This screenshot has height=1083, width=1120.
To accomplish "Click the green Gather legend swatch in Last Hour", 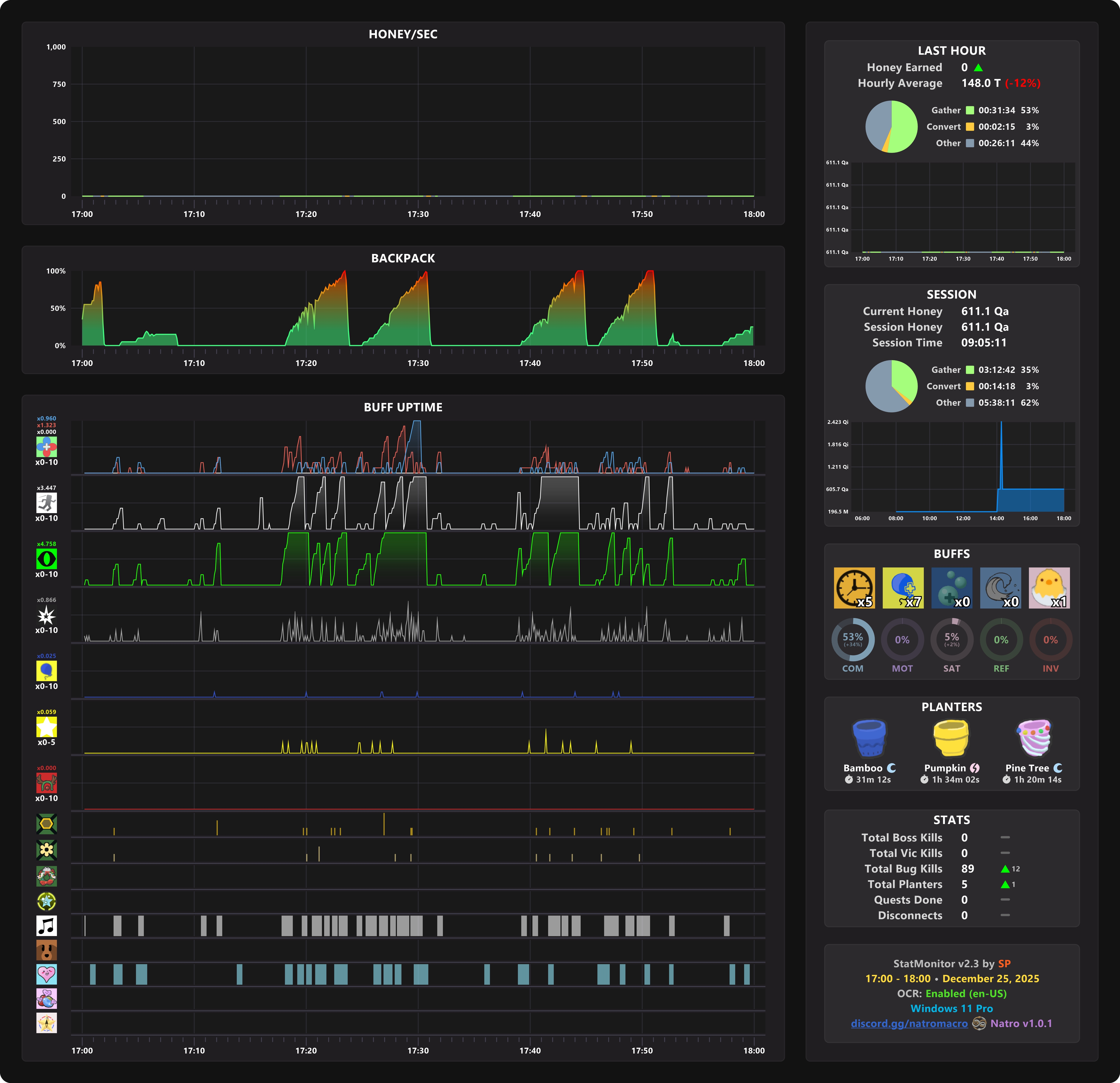I will (970, 110).
